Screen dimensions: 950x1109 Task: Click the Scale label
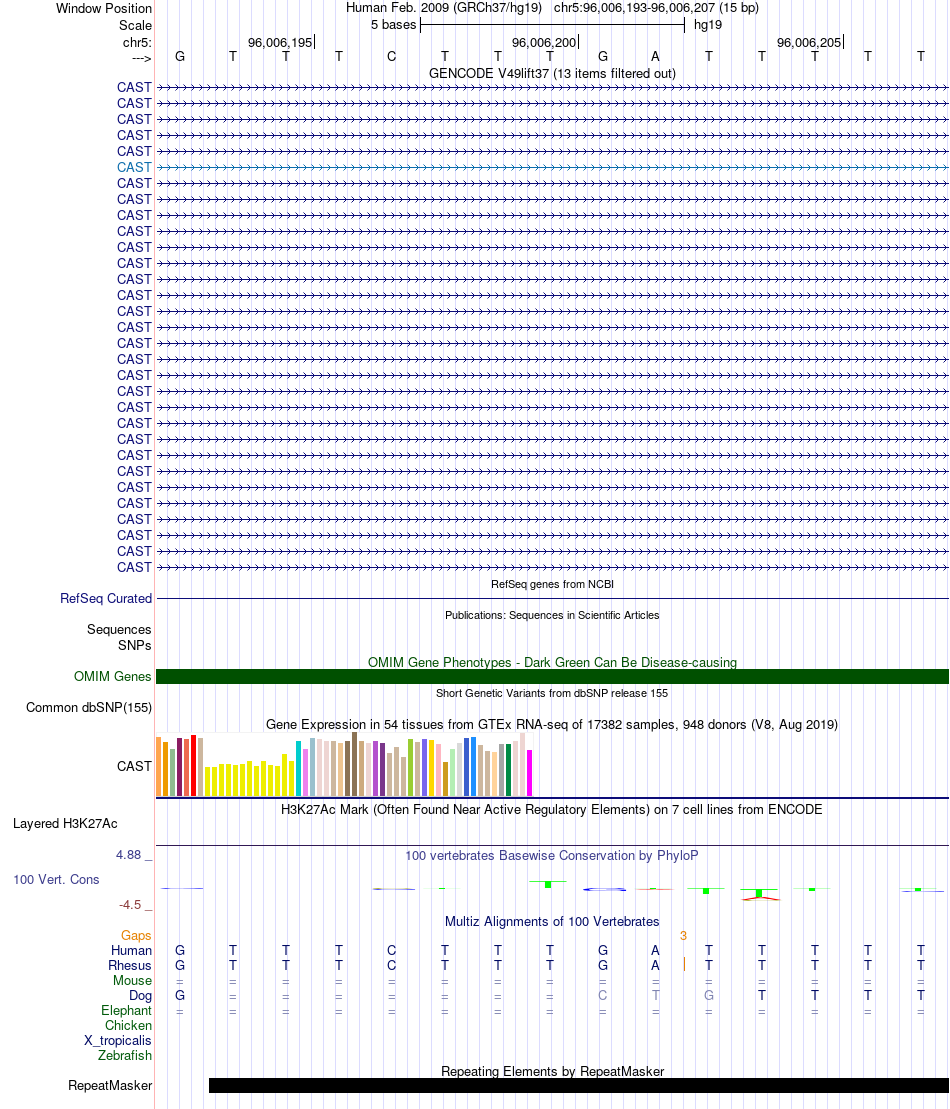pyautogui.click(x=135, y=25)
